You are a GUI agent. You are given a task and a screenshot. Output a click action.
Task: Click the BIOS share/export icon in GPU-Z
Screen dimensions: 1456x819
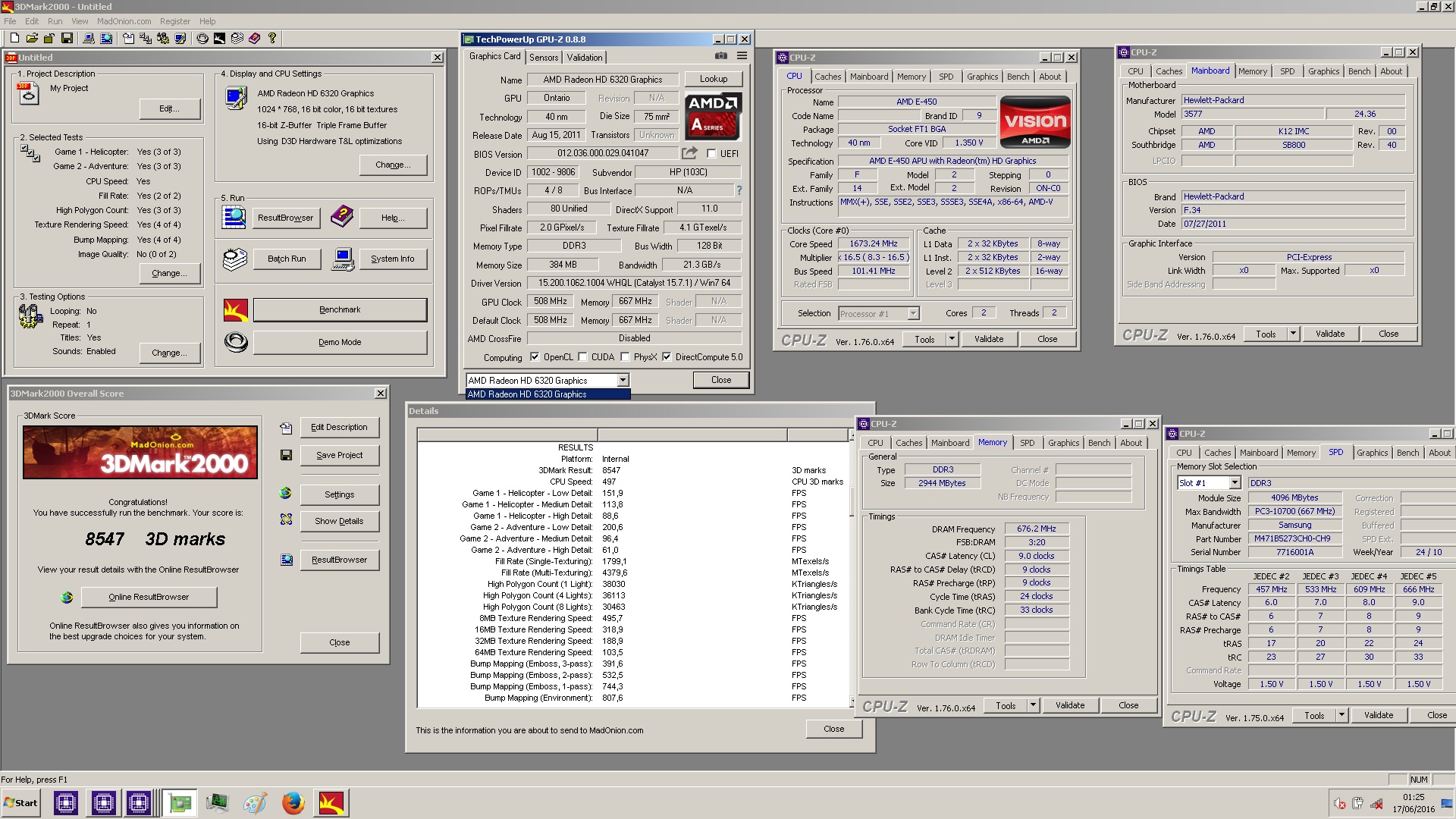coord(689,153)
